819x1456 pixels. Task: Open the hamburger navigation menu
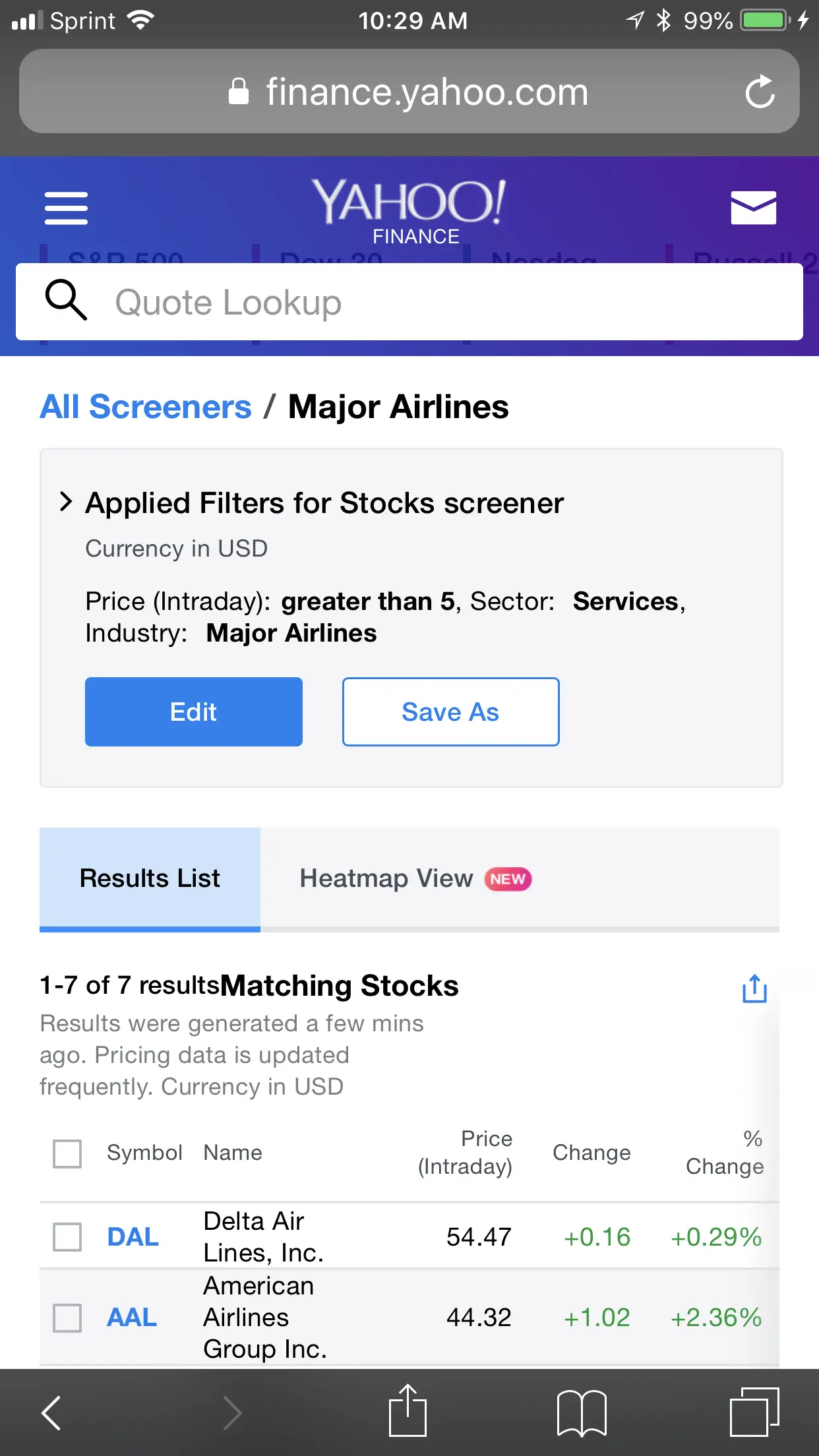(x=66, y=208)
